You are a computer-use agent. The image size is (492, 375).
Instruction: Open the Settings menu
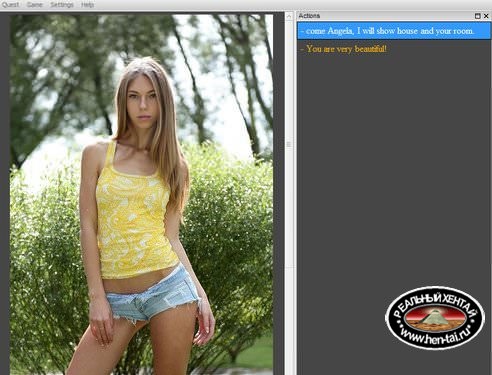click(62, 5)
